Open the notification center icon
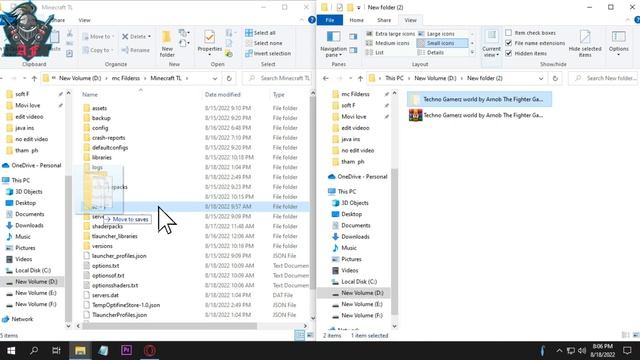The height and width of the screenshot is (360, 640). (x=627, y=351)
